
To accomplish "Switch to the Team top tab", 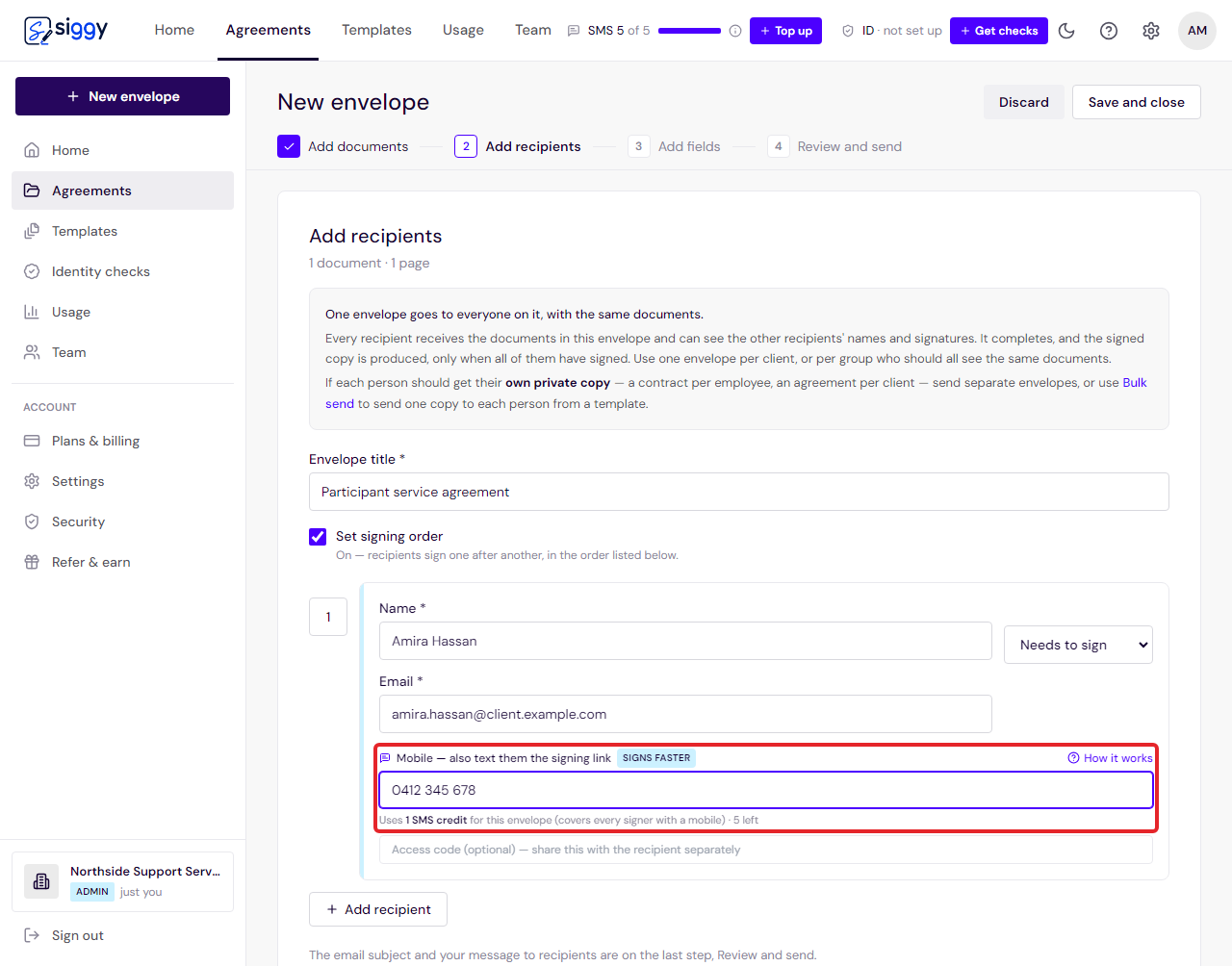I will click(x=532, y=31).
